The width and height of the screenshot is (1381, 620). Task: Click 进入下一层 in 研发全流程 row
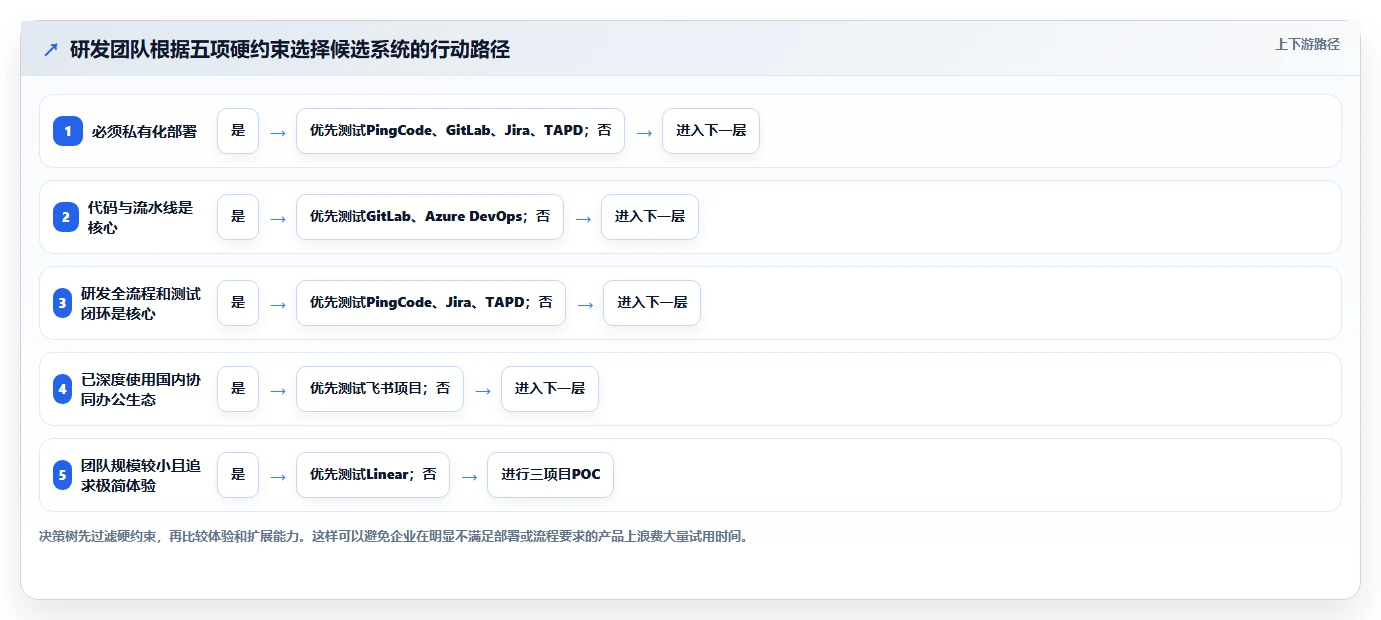pyautogui.click(x=652, y=303)
